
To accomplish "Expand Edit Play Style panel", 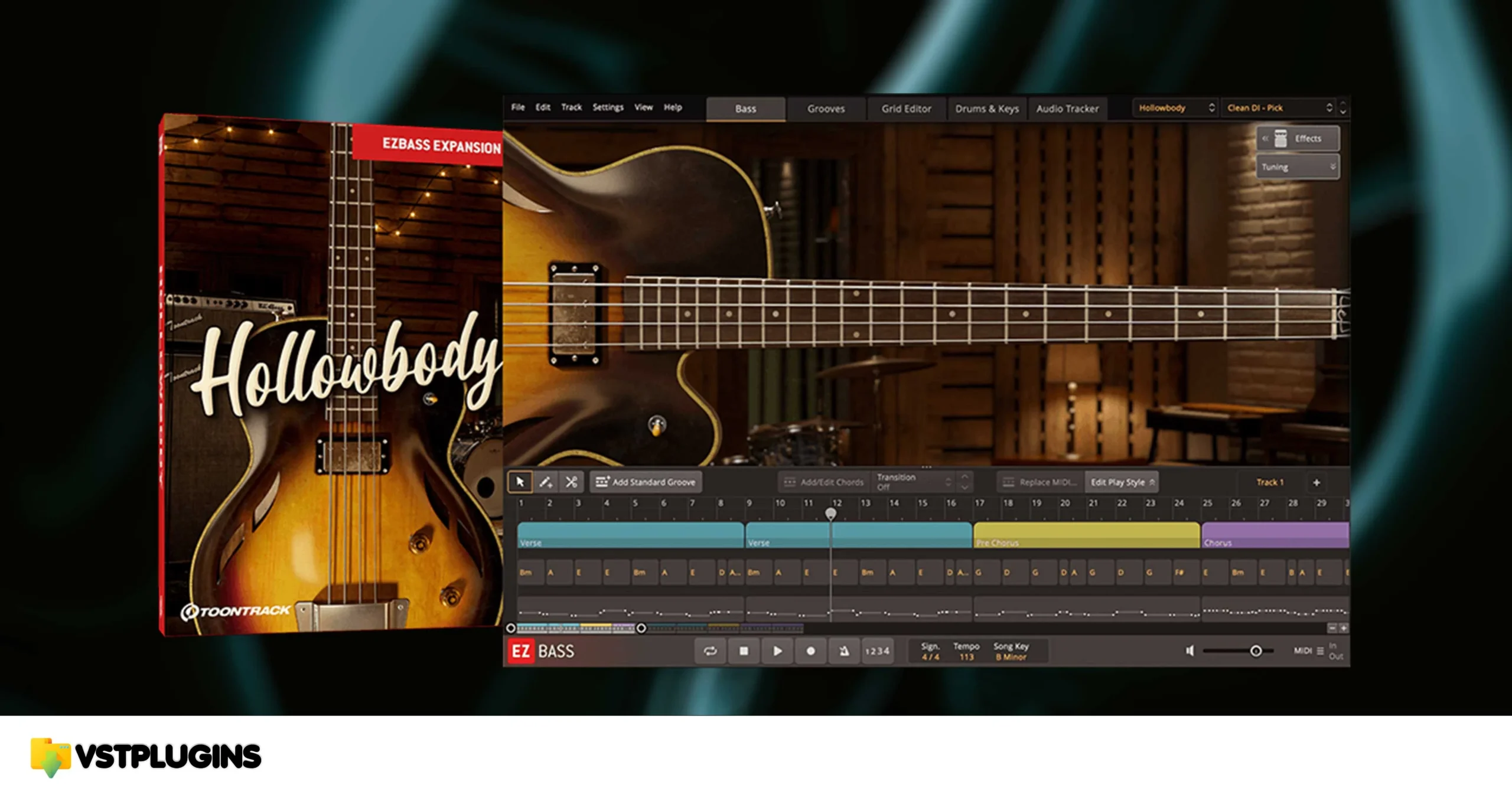I will (x=1122, y=482).
